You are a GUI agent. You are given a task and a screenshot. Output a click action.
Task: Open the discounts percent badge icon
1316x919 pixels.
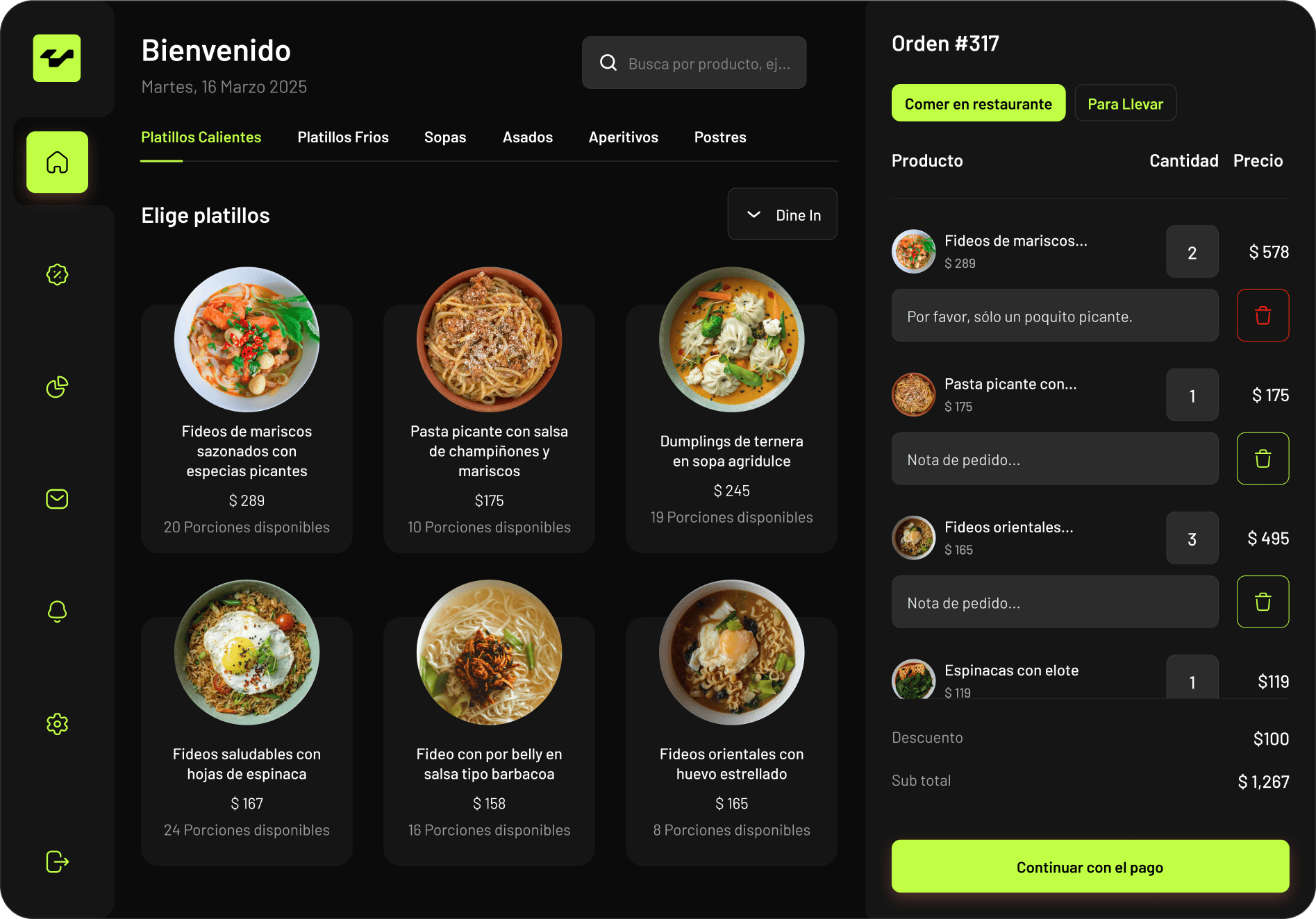tap(57, 275)
